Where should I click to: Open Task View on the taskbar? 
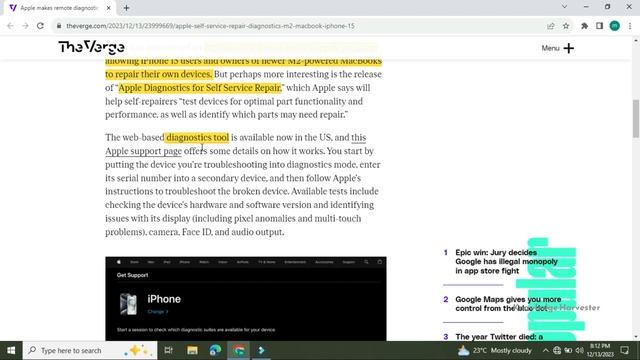click(168, 350)
